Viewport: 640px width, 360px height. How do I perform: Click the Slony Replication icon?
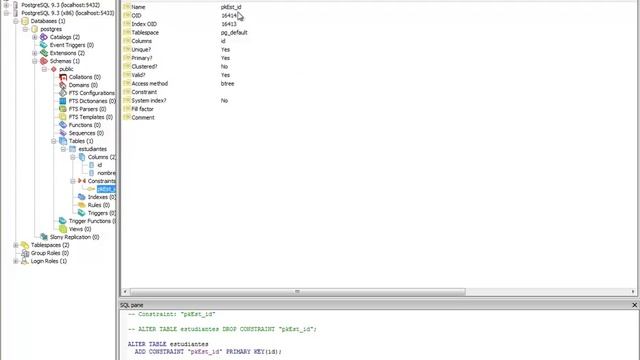coord(44,237)
